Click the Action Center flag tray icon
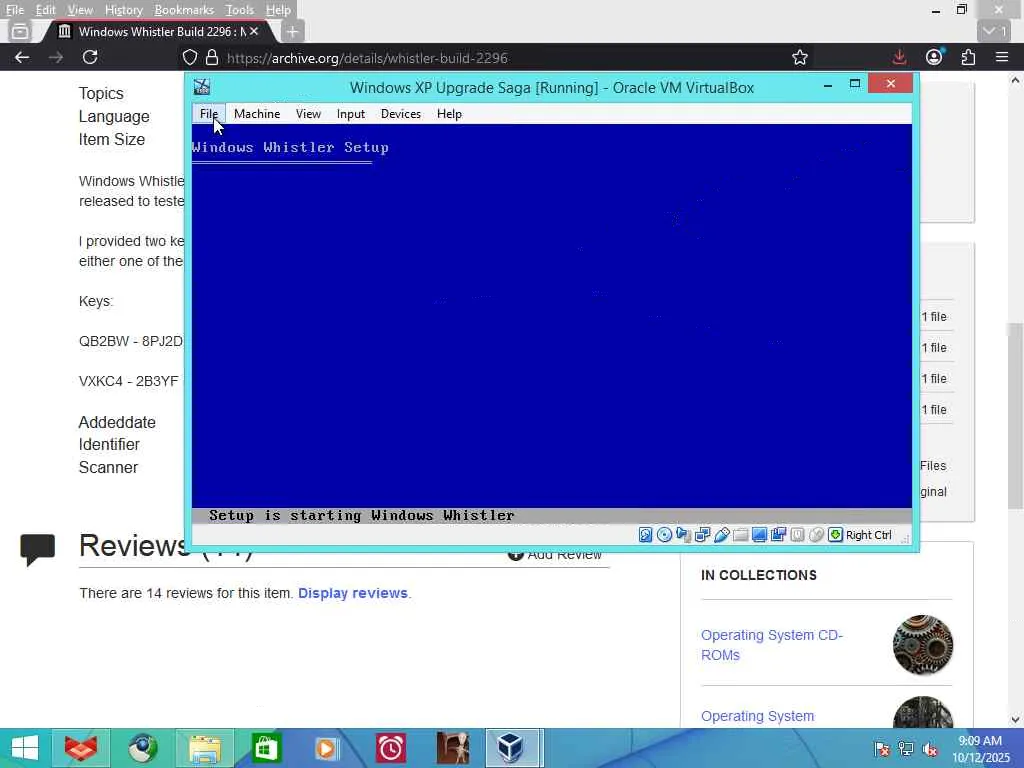1024x768 pixels. (882, 749)
